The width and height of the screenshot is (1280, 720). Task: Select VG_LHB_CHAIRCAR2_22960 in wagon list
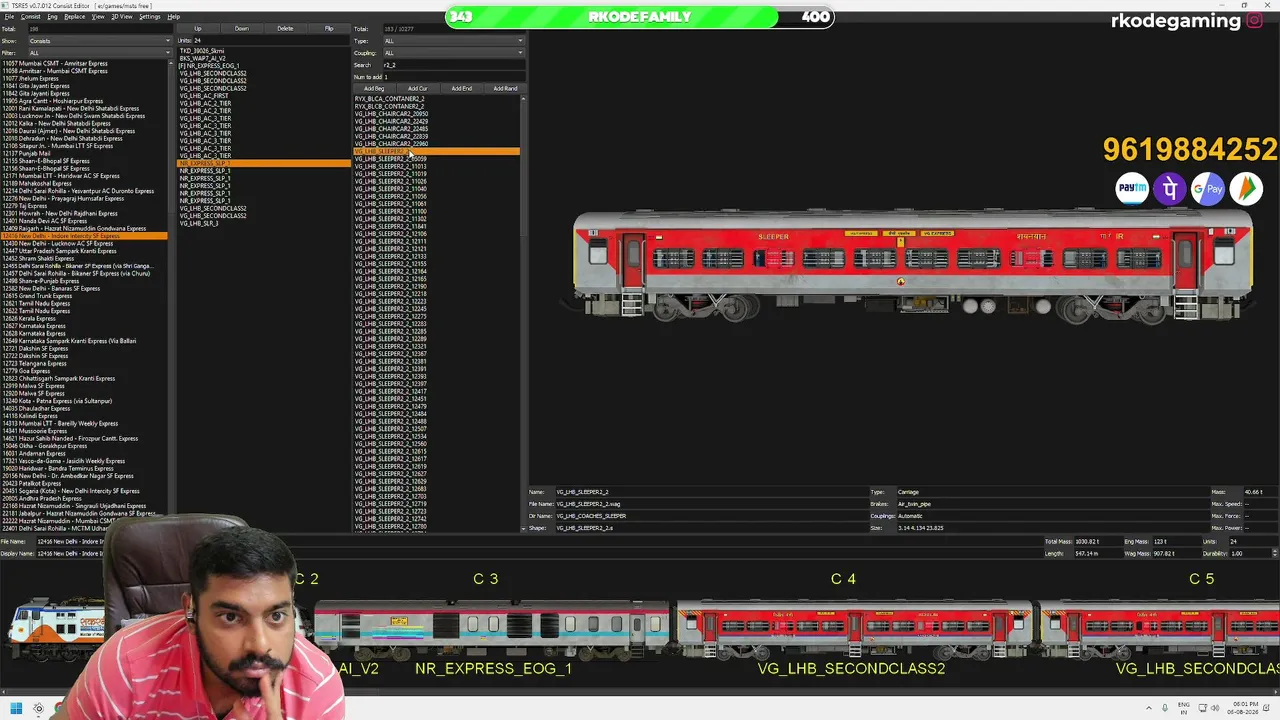coord(391,144)
